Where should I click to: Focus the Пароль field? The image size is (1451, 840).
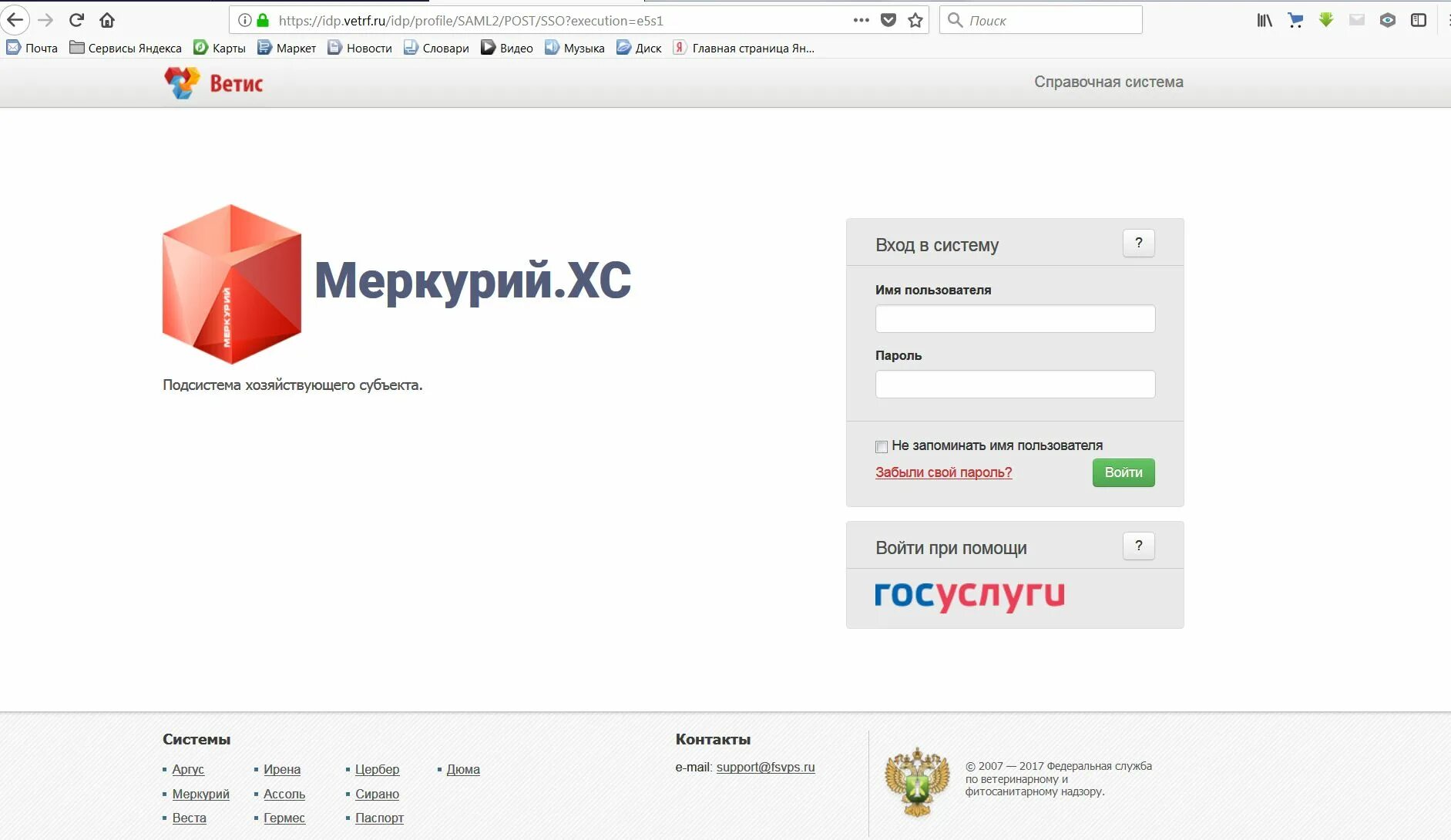click(1015, 384)
